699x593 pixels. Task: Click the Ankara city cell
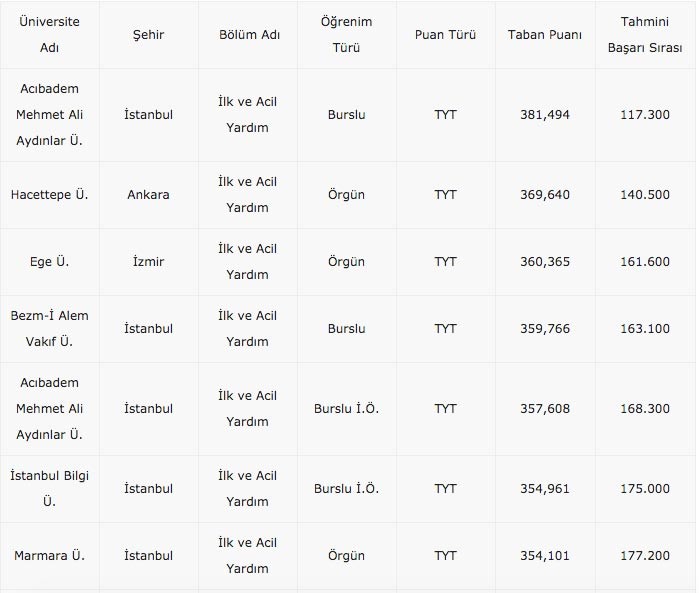coord(148,195)
